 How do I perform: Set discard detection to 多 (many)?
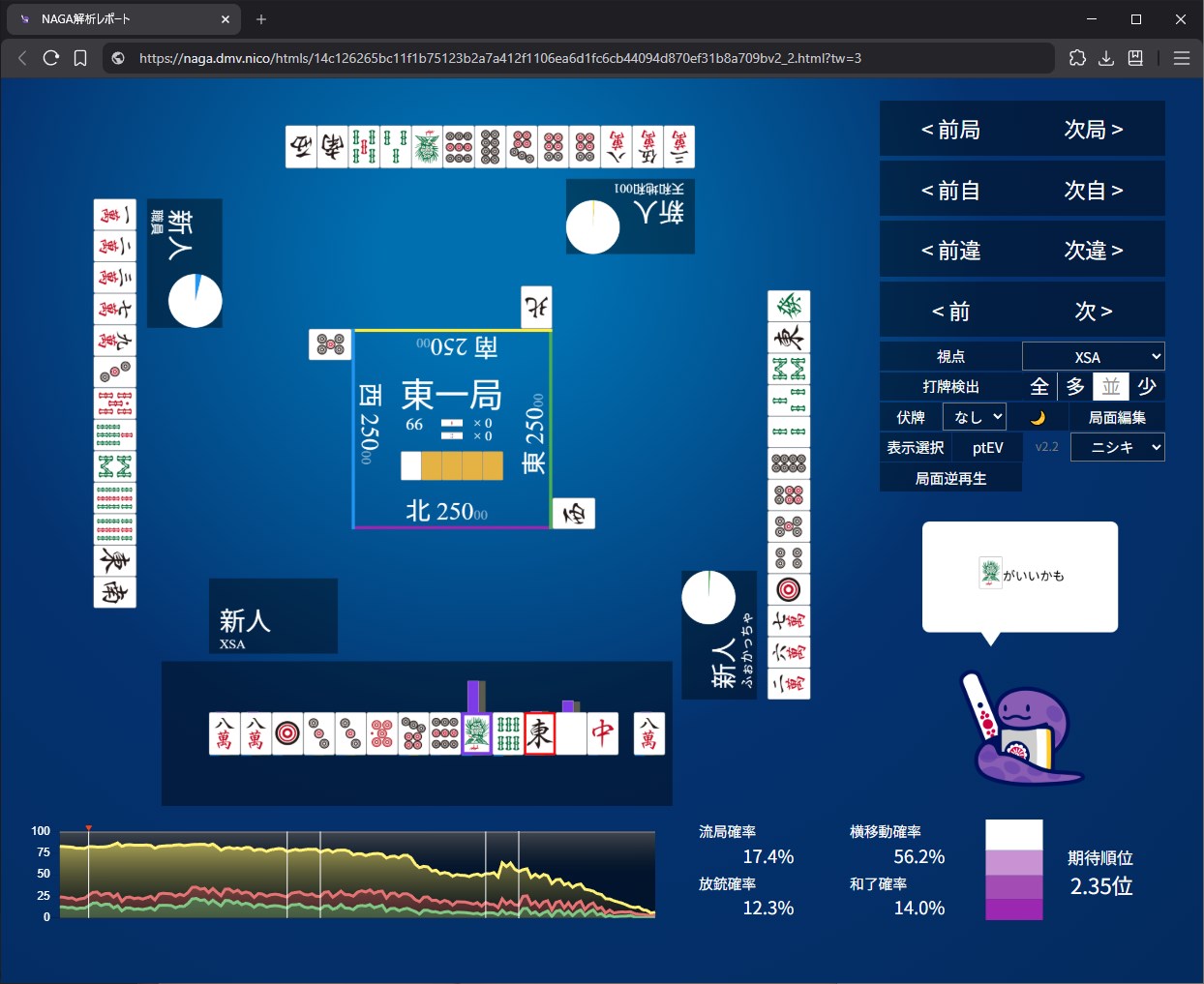[x=1075, y=386]
